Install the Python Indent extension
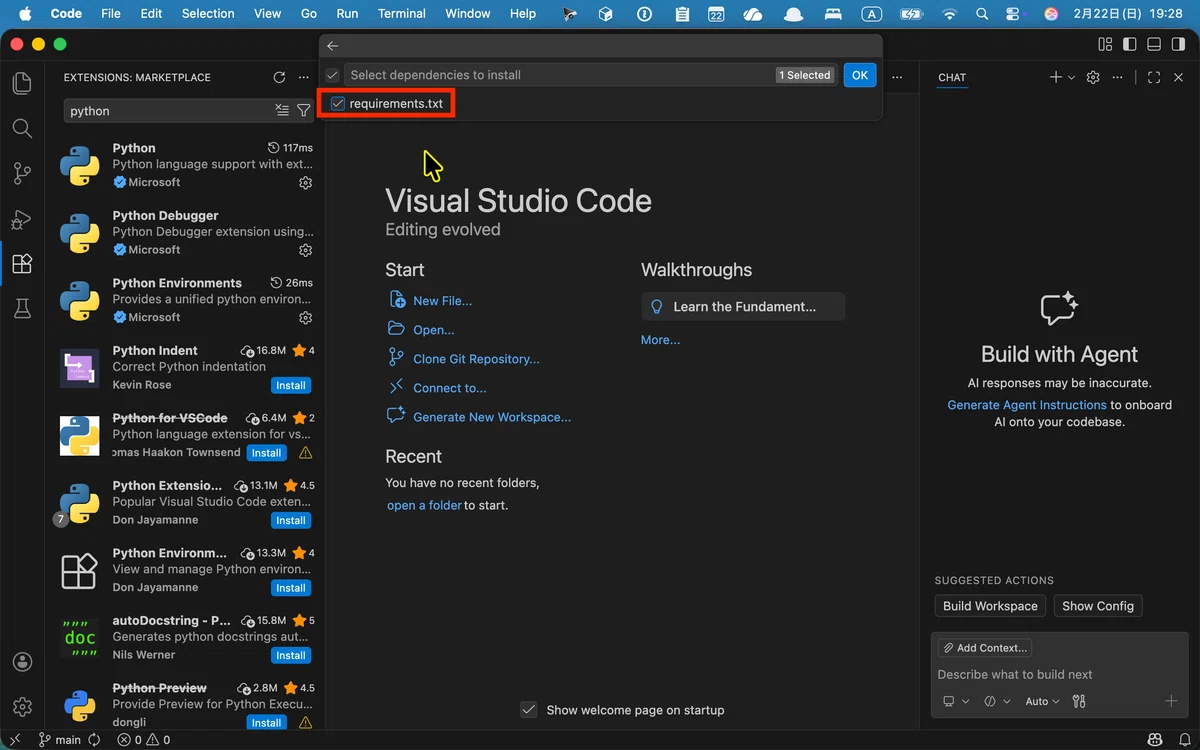This screenshot has width=1200, height=750. tap(291, 385)
